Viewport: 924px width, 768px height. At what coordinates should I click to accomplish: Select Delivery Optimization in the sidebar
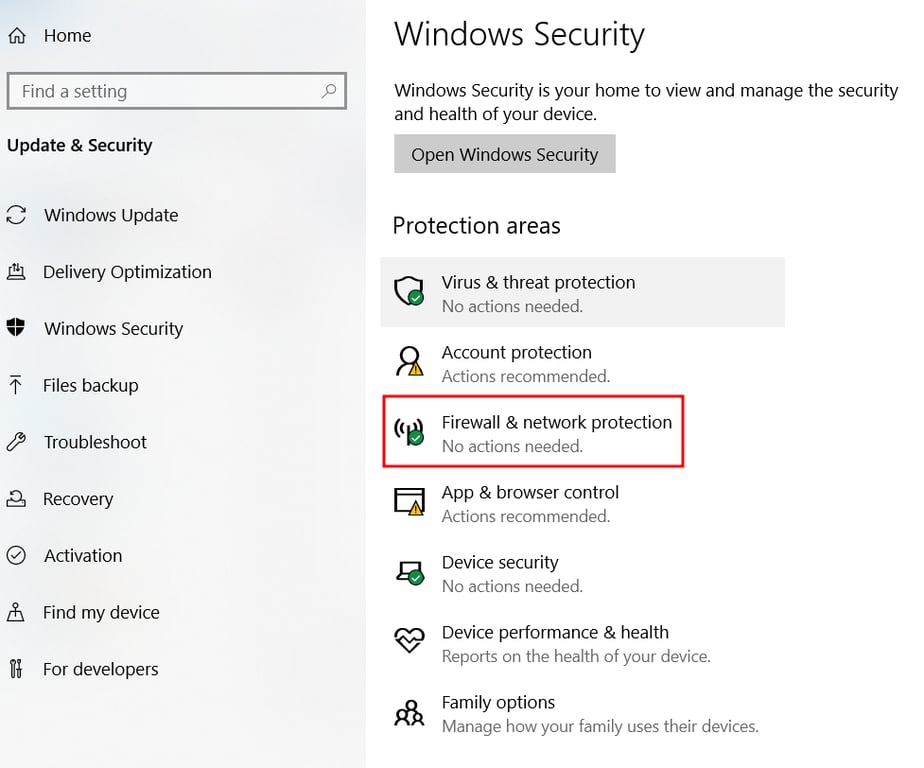tap(128, 272)
